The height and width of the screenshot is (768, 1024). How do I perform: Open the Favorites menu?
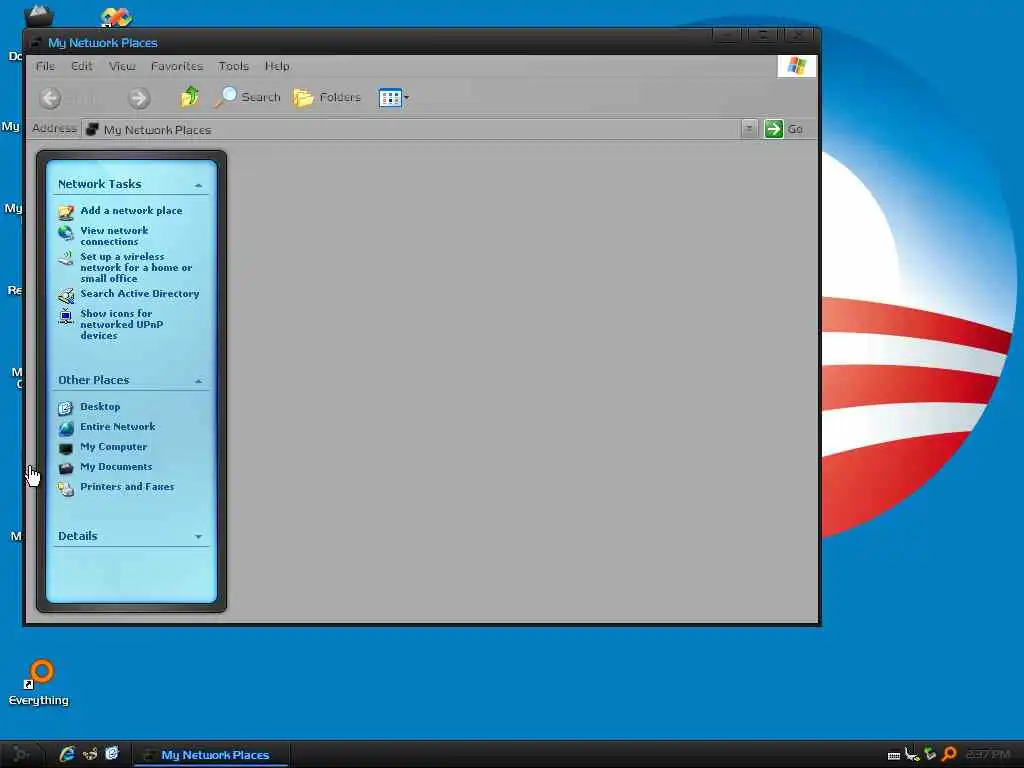point(176,66)
